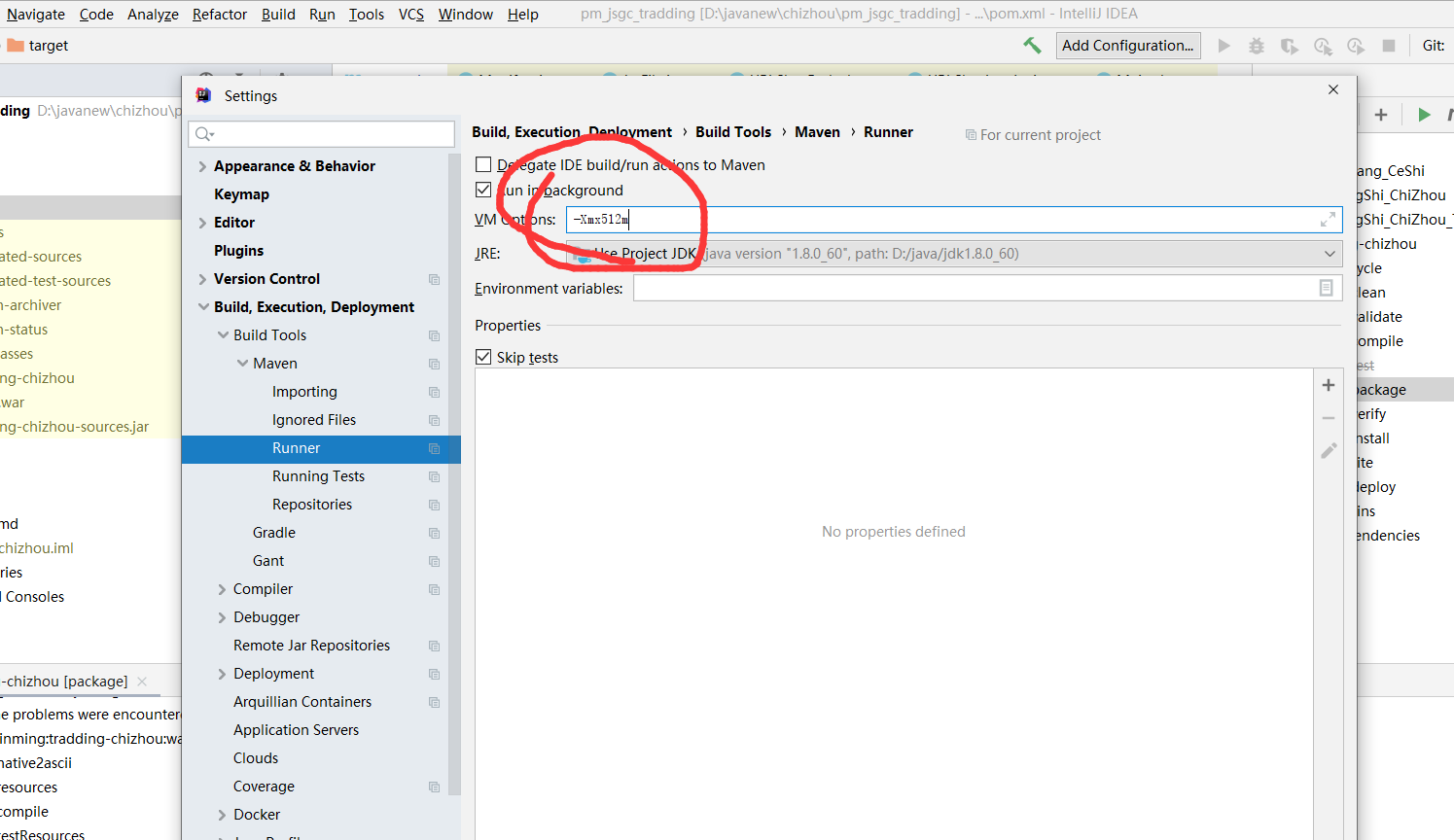
Task: Open the Build menu
Action: point(278,14)
